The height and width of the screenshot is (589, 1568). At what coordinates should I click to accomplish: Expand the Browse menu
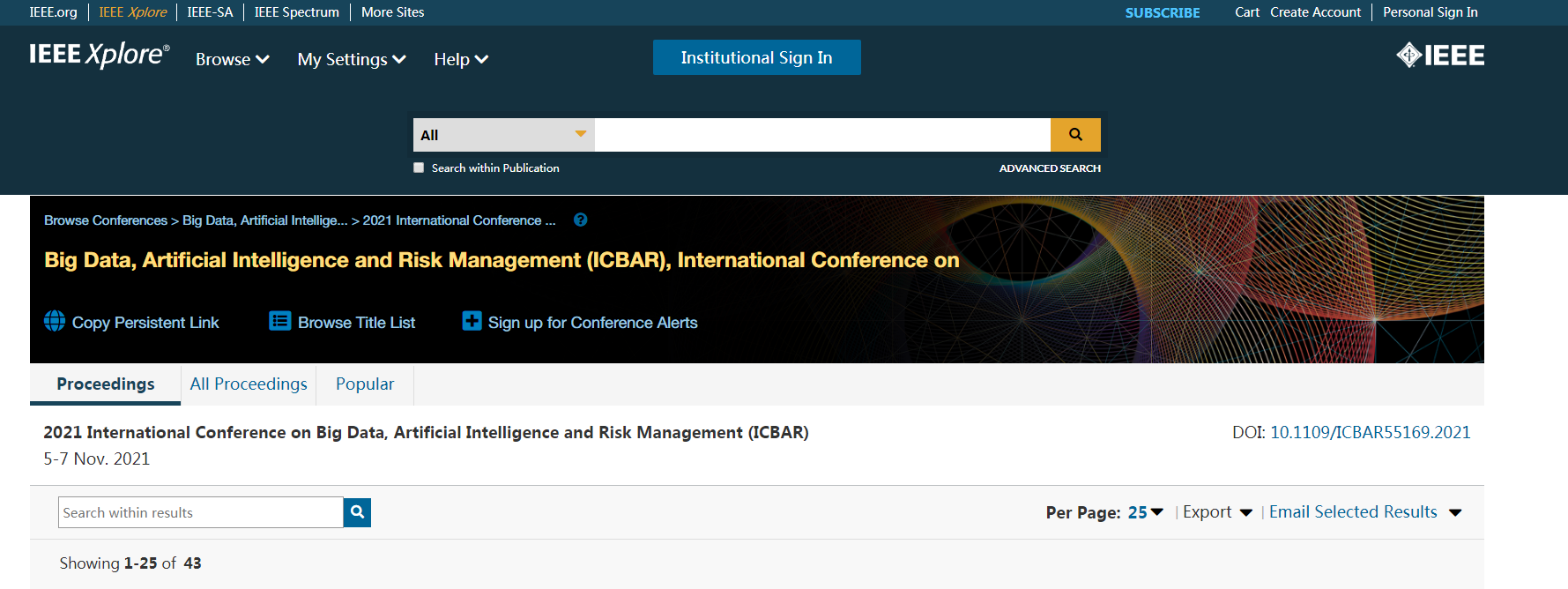[232, 59]
